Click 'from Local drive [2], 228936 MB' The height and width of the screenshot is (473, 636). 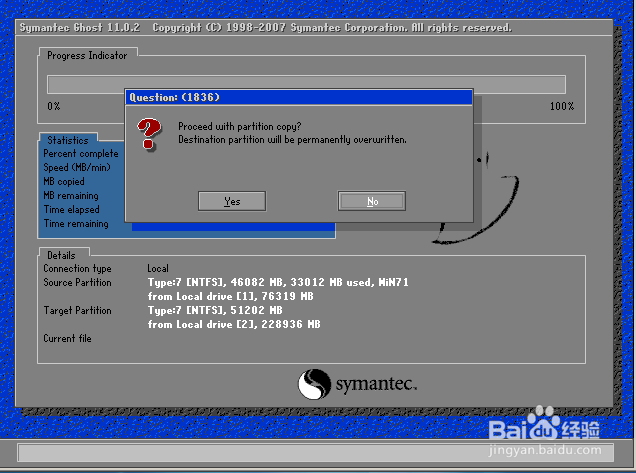click(234, 324)
